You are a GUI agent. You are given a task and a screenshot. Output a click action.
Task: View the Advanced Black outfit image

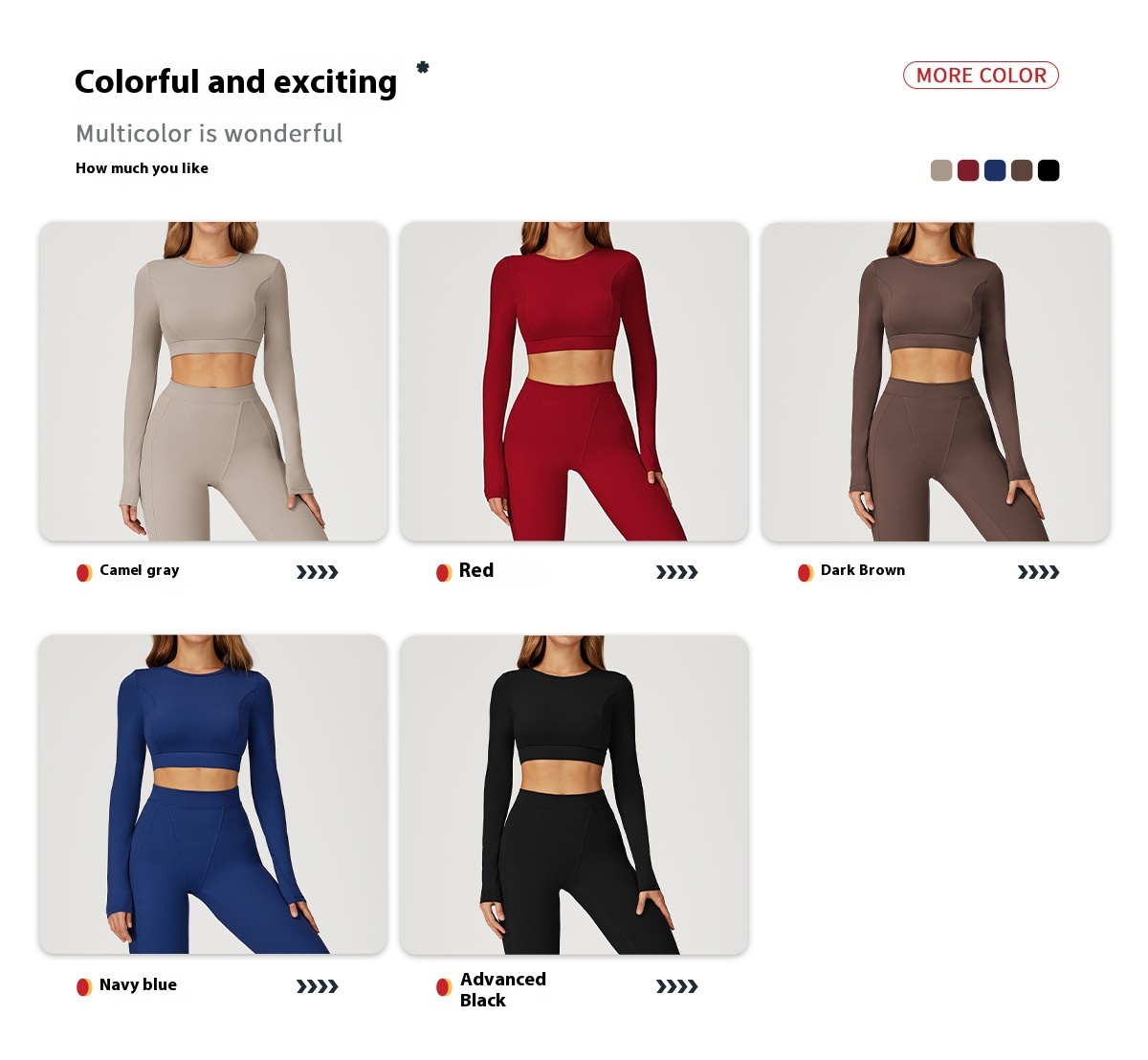[574, 794]
